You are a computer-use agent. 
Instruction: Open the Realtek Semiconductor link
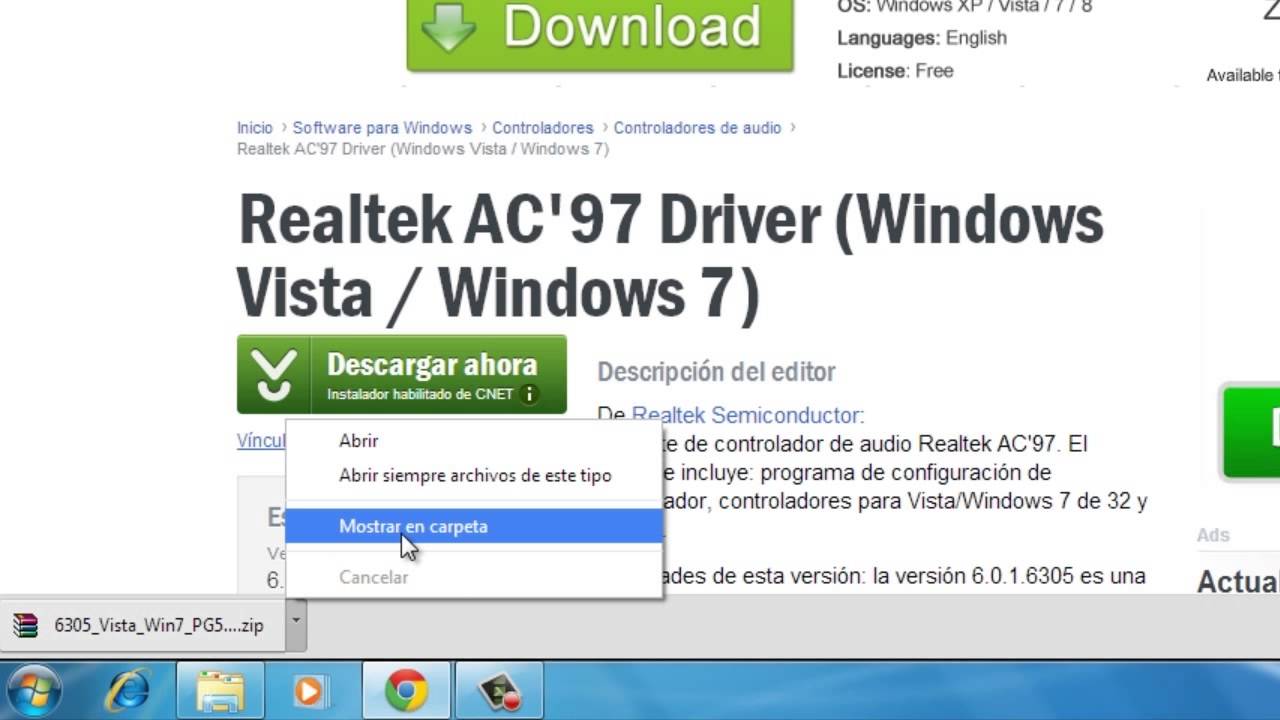[747, 415]
